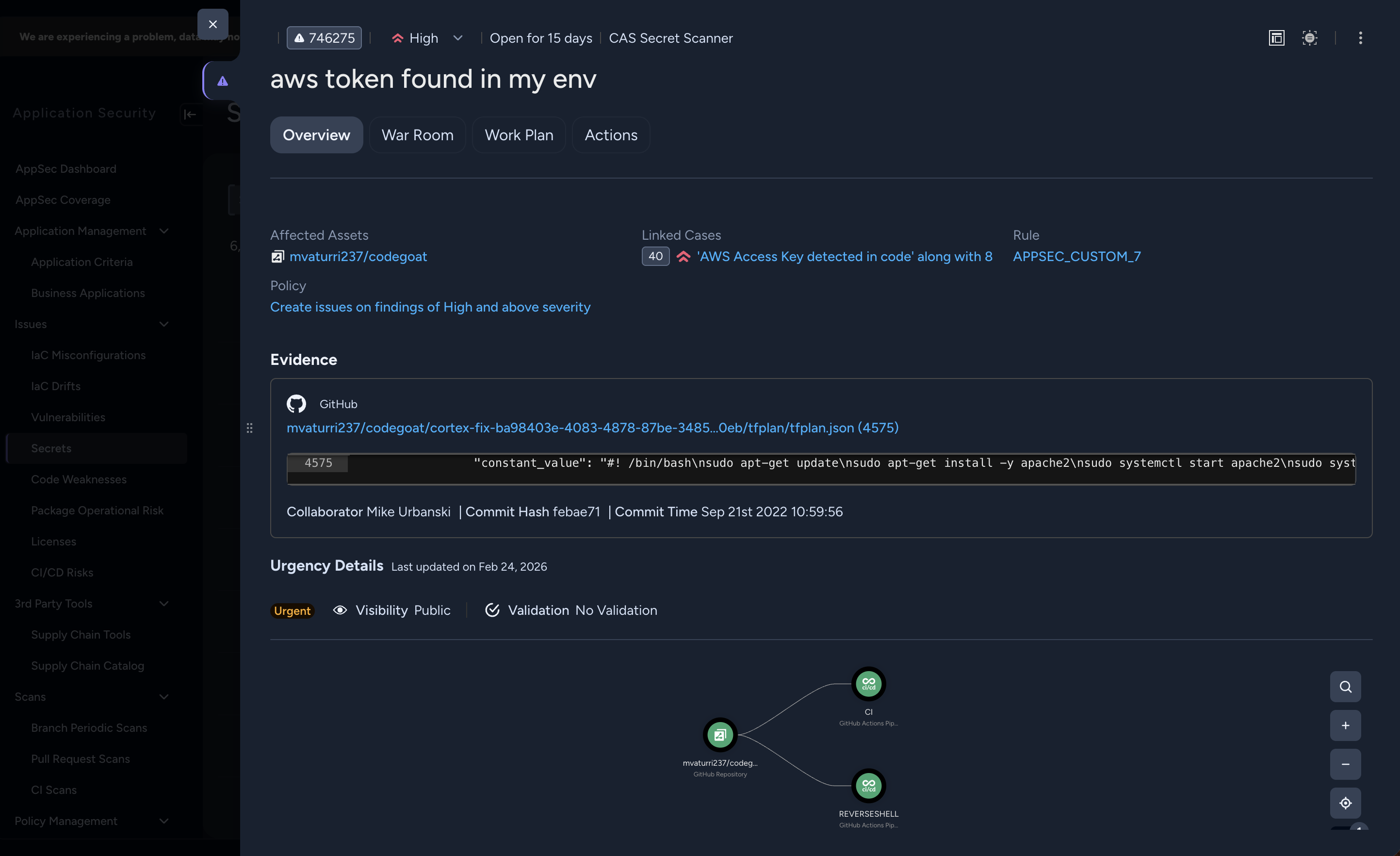Open the three-dot options menu top right
The height and width of the screenshot is (856, 1400).
coord(1361,37)
